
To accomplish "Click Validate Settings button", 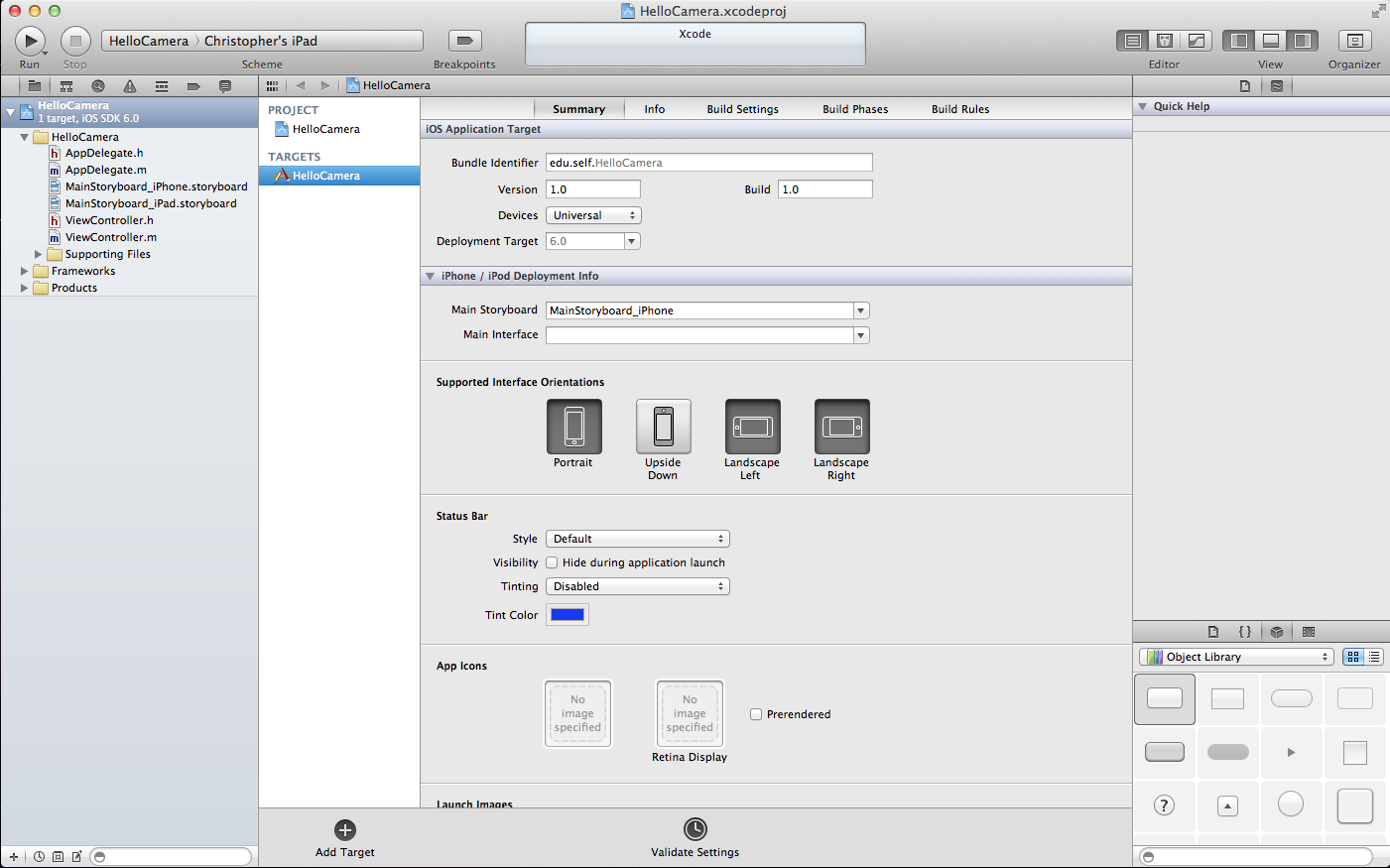I will [695, 838].
